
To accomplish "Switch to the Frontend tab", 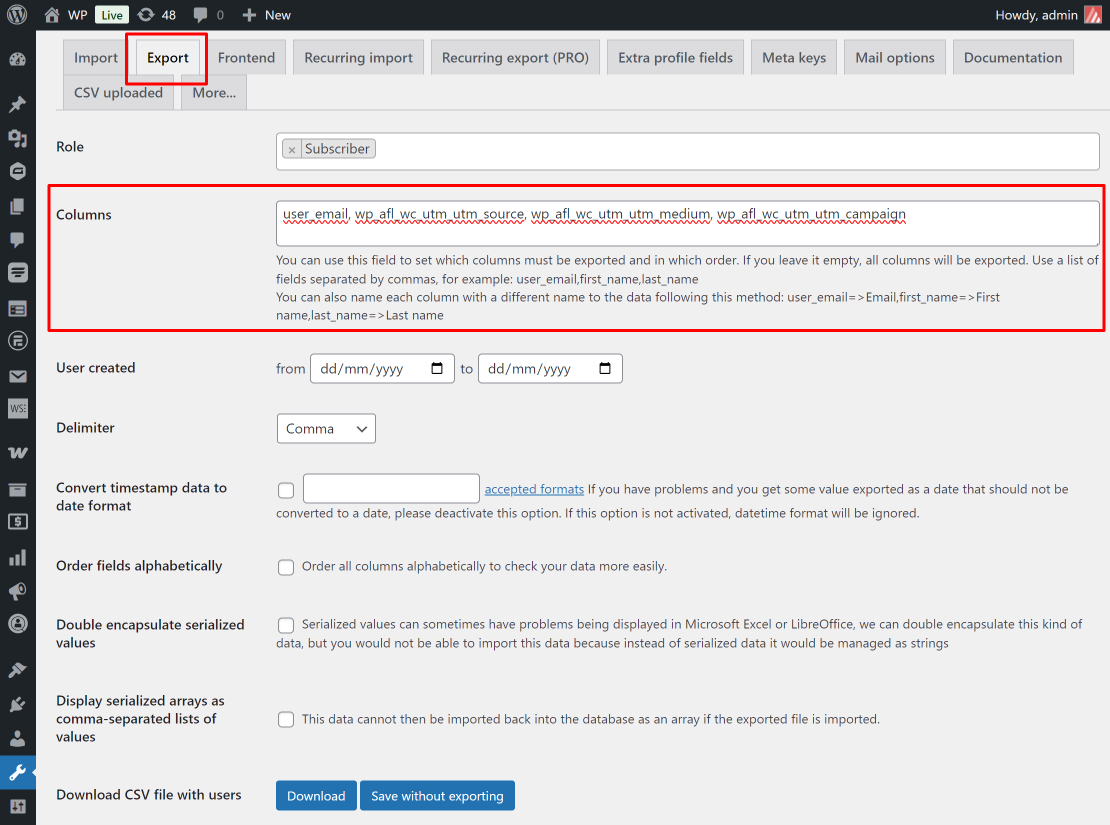I will point(246,57).
